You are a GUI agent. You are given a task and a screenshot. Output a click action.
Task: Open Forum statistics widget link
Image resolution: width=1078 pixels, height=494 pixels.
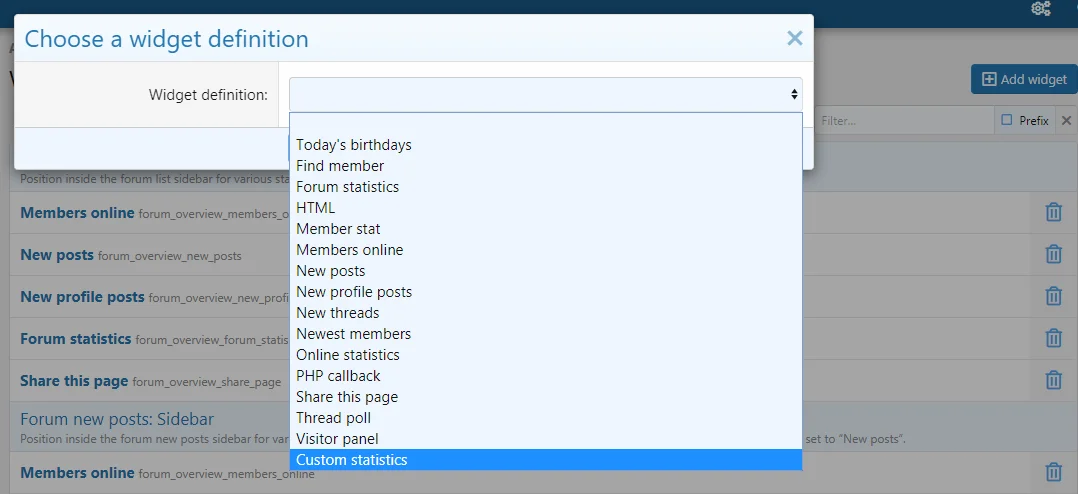76,339
